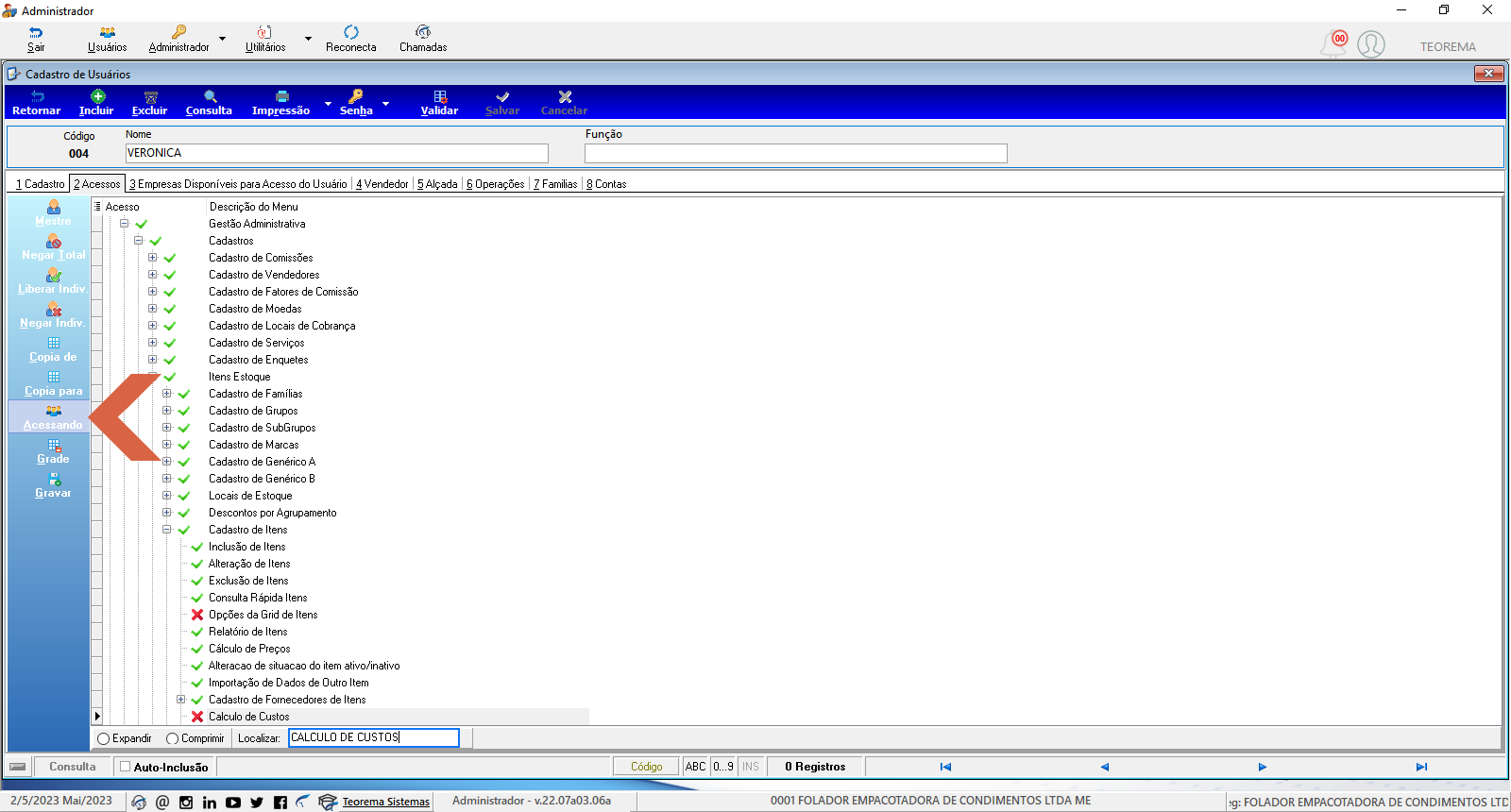Click the Impressão printer icon
The width and height of the screenshot is (1511, 812).
point(281,96)
